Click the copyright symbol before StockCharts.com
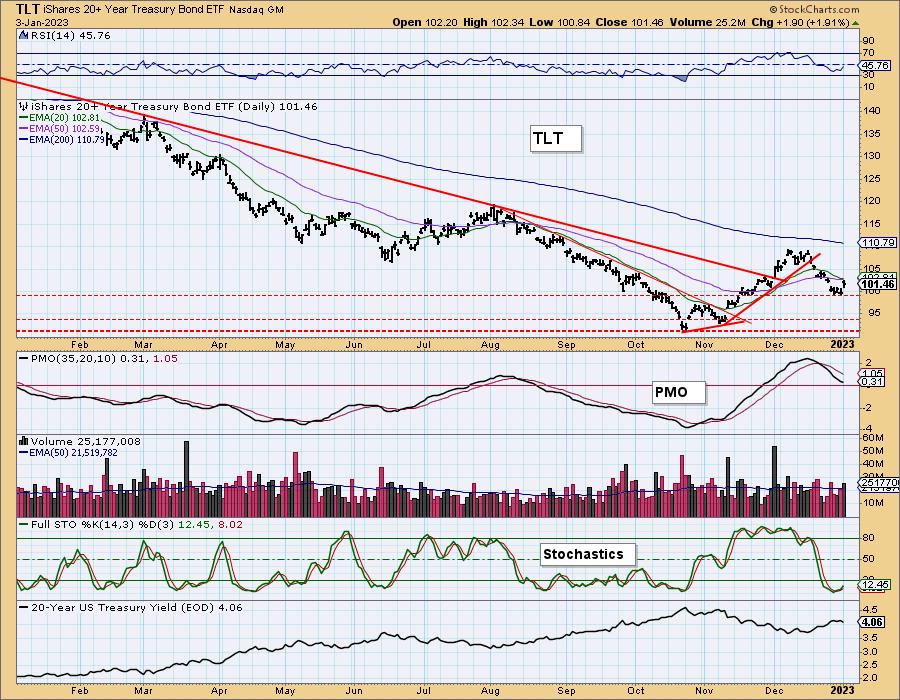The width and height of the screenshot is (900, 700). click(773, 9)
